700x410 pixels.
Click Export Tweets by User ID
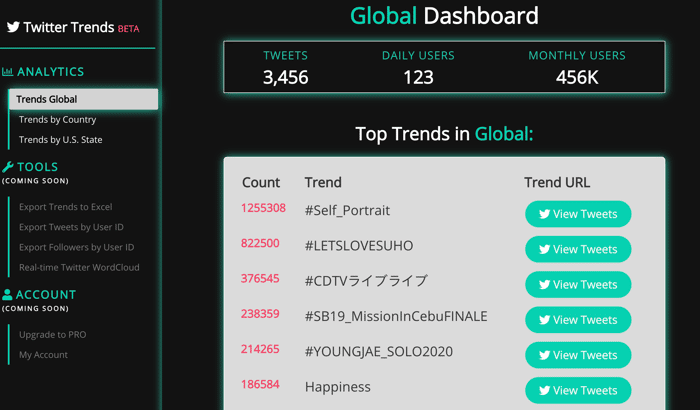pos(71,227)
